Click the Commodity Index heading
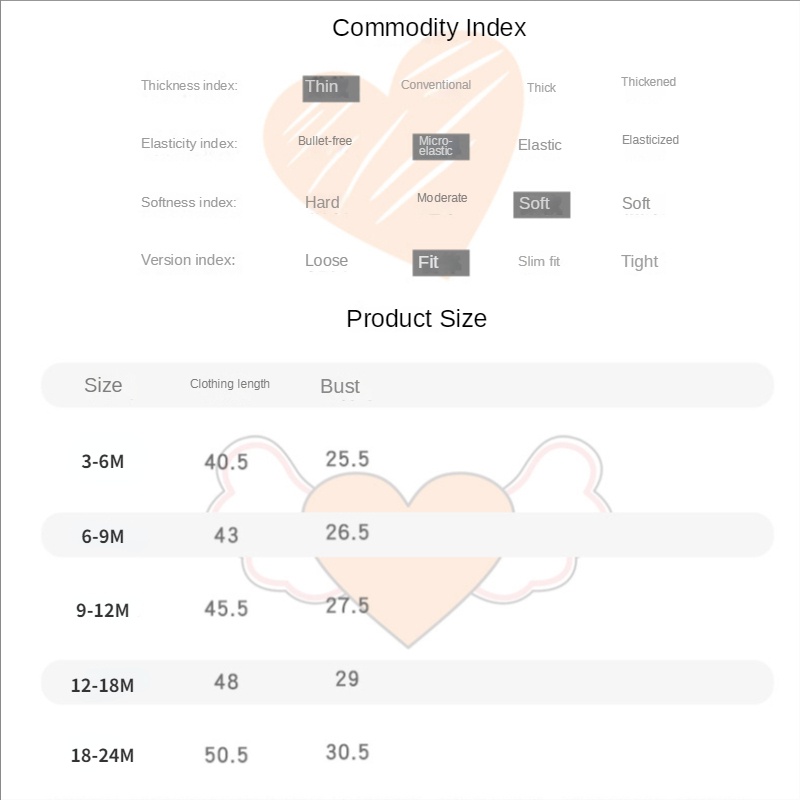800x800 pixels. tap(429, 28)
